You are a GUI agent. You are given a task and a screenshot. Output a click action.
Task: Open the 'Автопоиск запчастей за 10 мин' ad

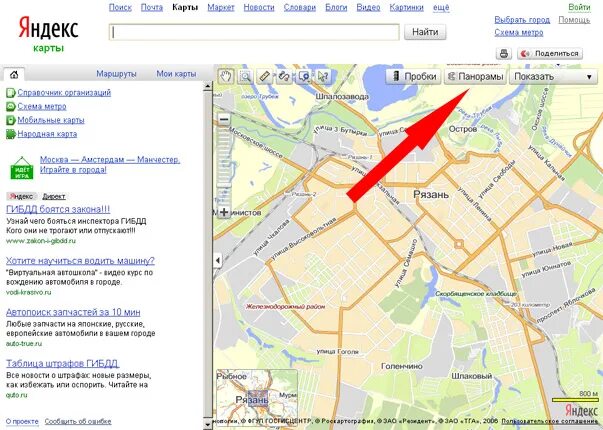pyautogui.click(x=73, y=312)
